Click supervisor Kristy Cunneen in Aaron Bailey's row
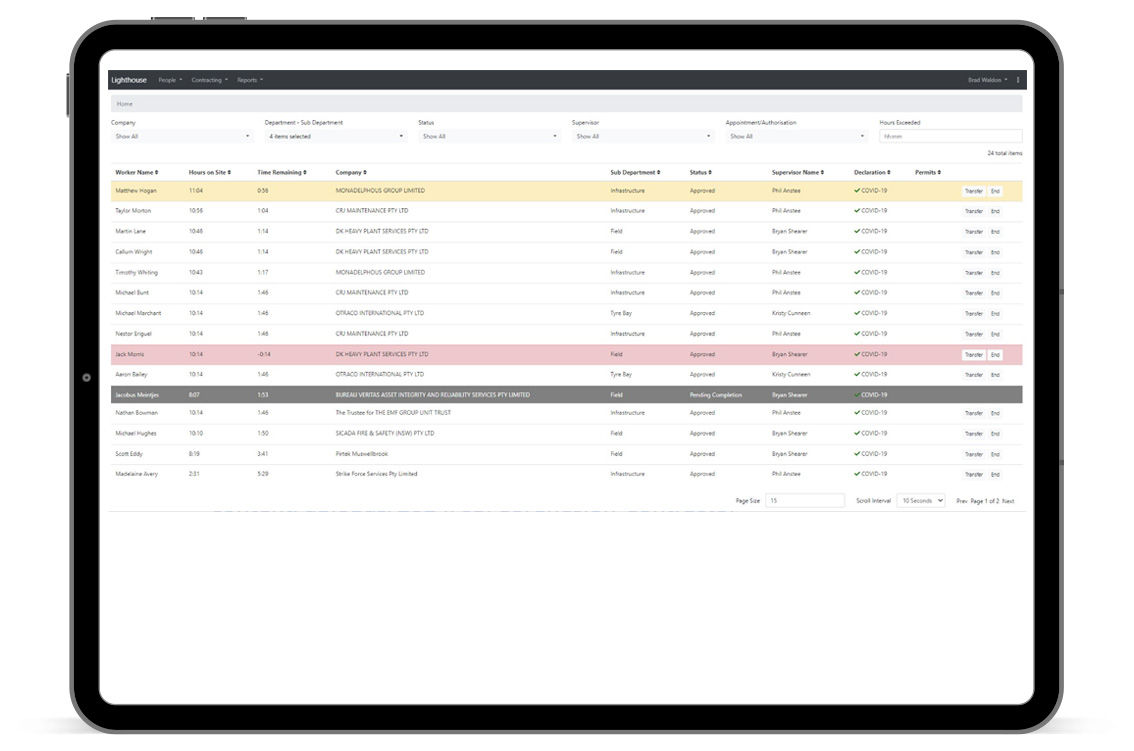1134x751 pixels. pos(790,375)
